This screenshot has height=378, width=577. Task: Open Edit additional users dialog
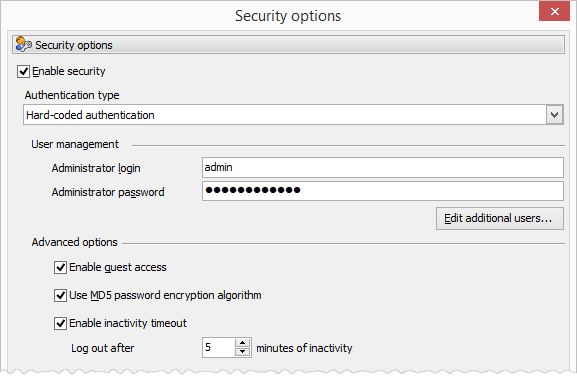click(x=500, y=219)
